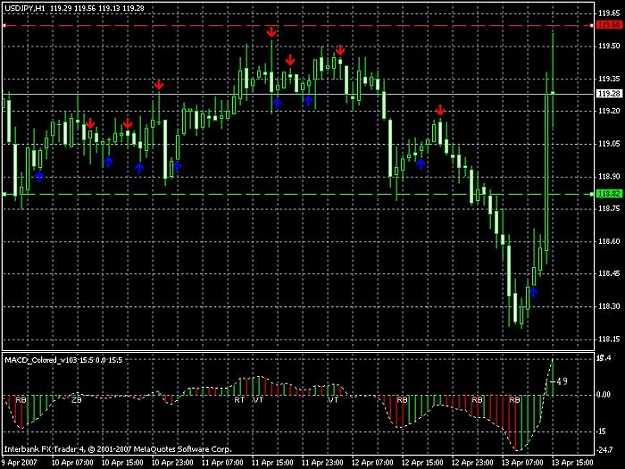Click the white horizontal current price line

(x=297, y=94)
